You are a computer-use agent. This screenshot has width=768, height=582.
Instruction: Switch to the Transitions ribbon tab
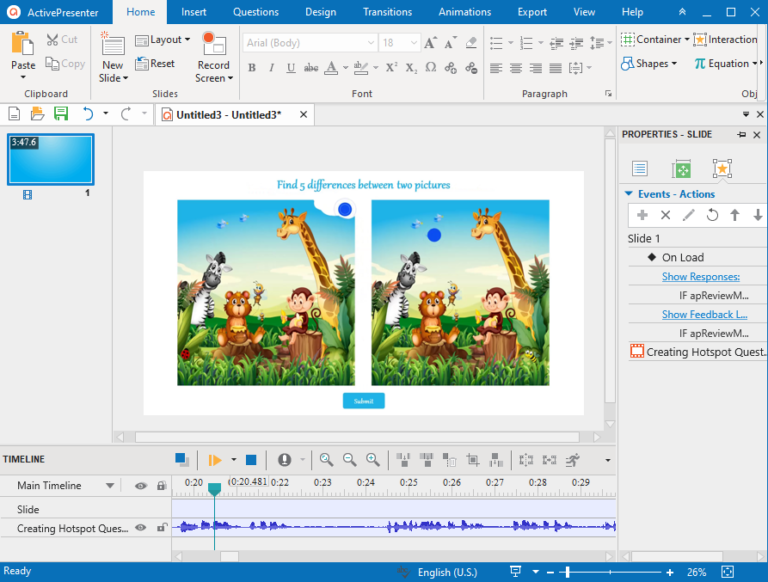tap(387, 12)
